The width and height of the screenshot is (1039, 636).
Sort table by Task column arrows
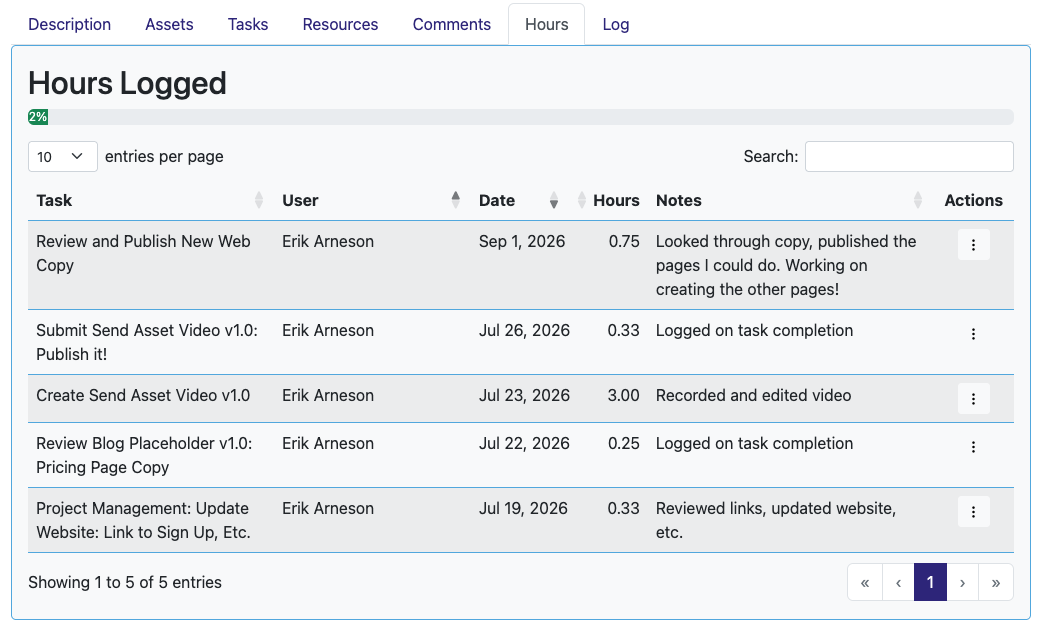pyautogui.click(x=258, y=200)
